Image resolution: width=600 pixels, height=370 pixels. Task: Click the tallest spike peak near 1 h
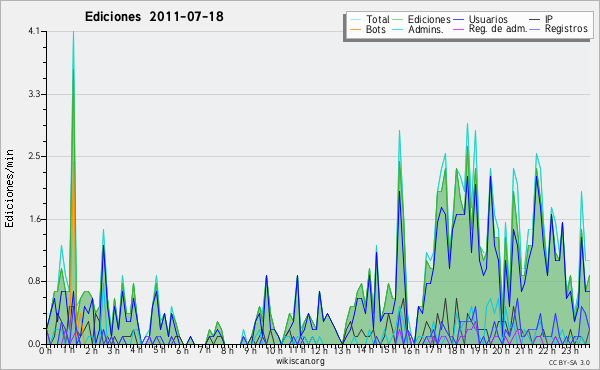(x=73, y=33)
